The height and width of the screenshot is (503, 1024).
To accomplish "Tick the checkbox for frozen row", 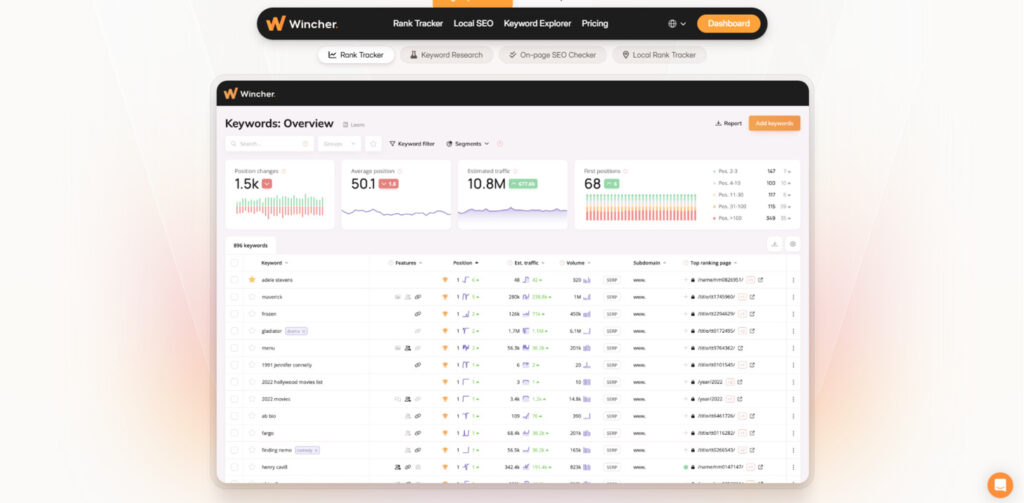I will pyautogui.click(x=234, y=314).
